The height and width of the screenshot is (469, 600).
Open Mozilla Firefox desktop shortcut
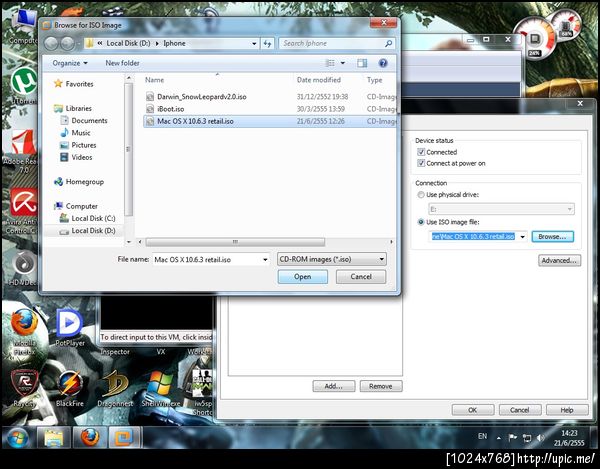tap(24, 332)
